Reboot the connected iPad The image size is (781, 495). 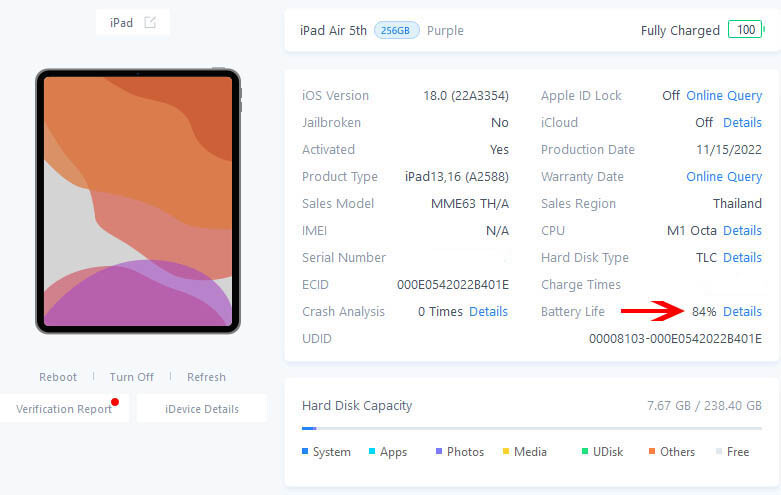click(58, 377)
